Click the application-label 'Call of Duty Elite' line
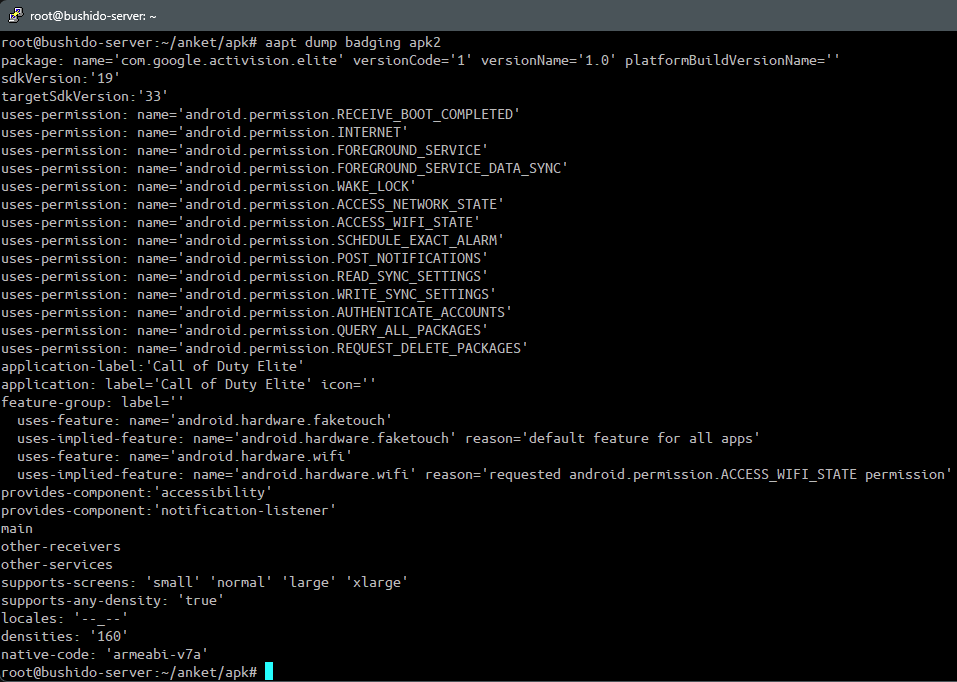This screenshot has height=682, width=957. [153, 366]
